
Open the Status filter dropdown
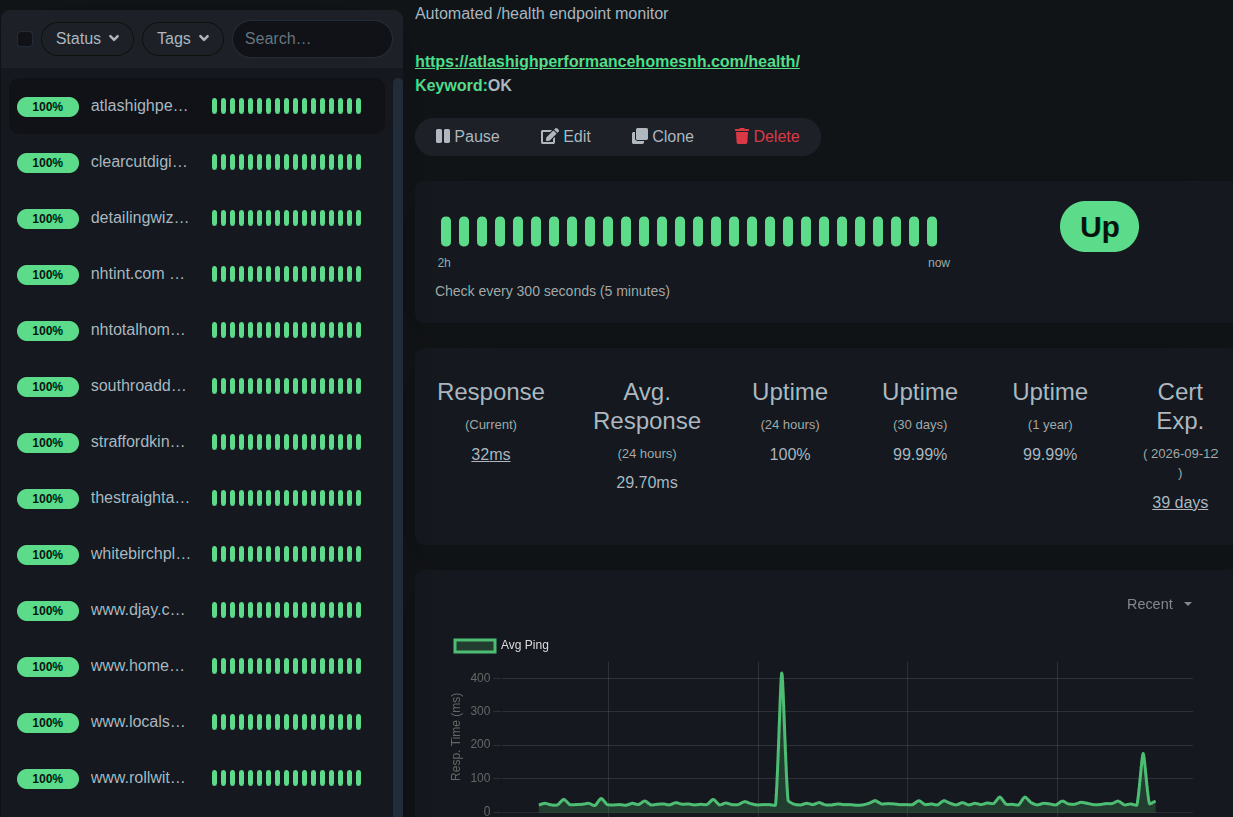point(87,39)
